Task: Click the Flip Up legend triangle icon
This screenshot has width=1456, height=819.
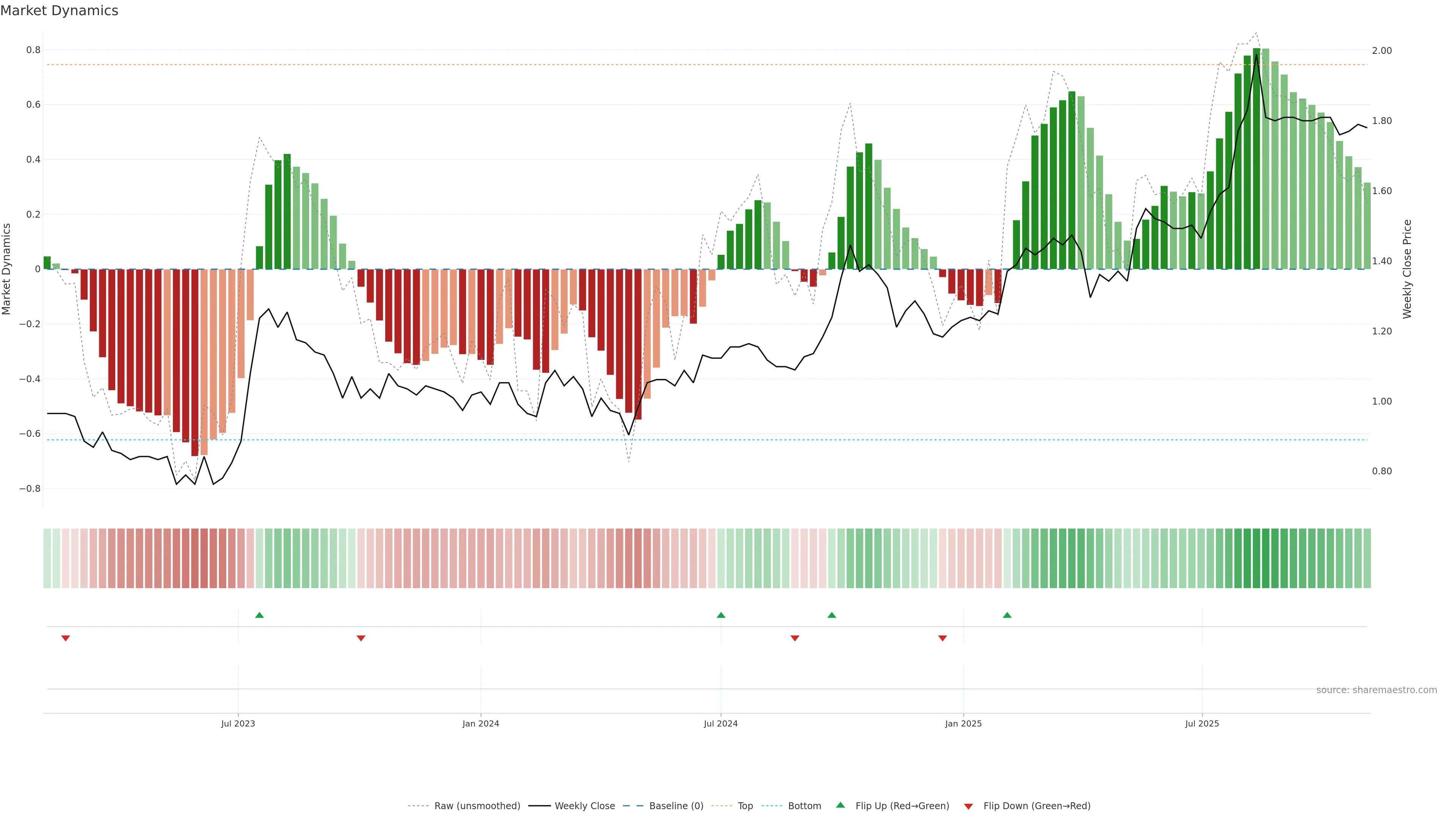Action: coord(841,805)
